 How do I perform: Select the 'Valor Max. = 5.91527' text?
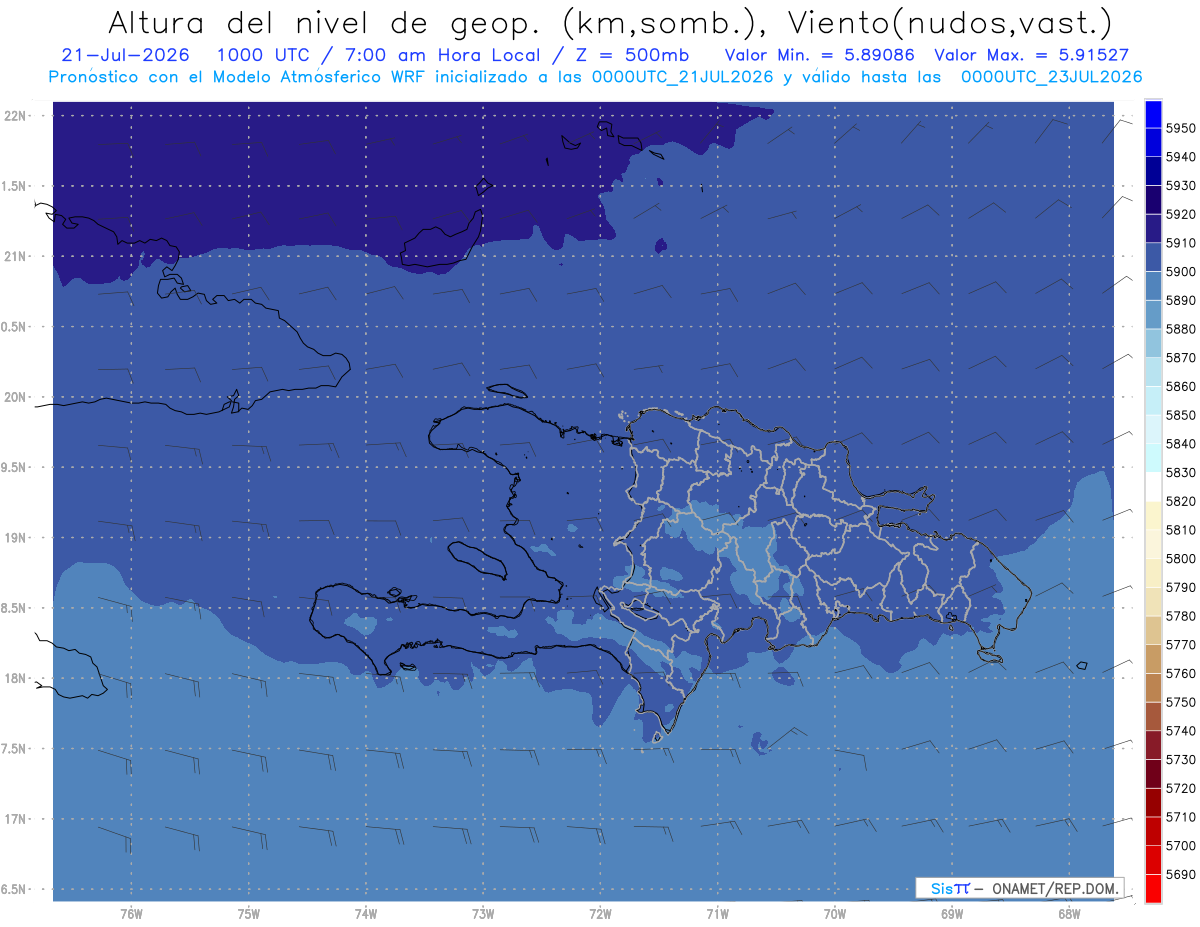click(1032, 55)
